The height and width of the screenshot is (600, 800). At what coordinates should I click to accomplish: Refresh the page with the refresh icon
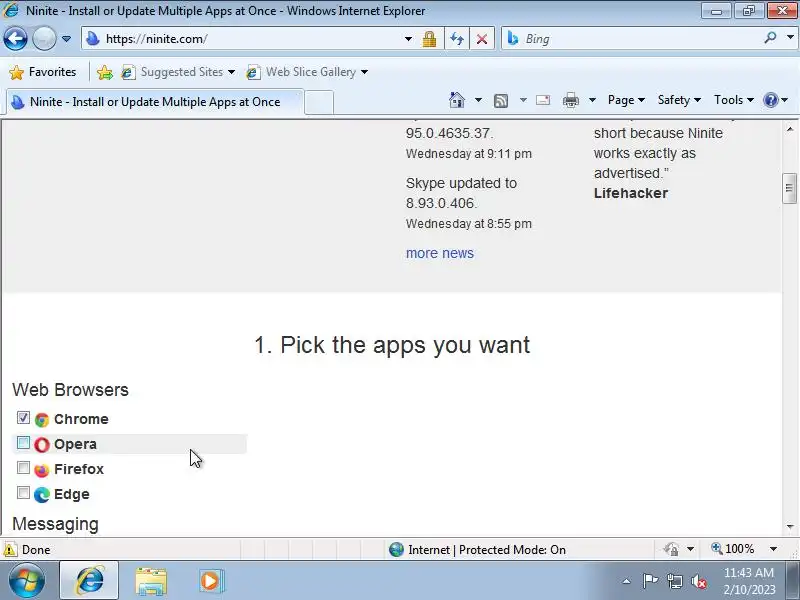coord(457,39)
